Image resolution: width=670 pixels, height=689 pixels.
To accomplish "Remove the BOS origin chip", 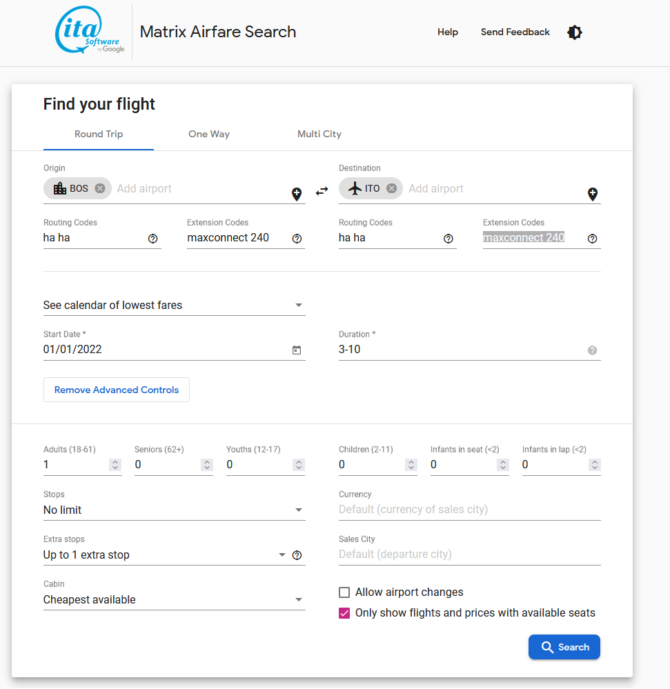I will pyautogui.click(x=100, y=188).
